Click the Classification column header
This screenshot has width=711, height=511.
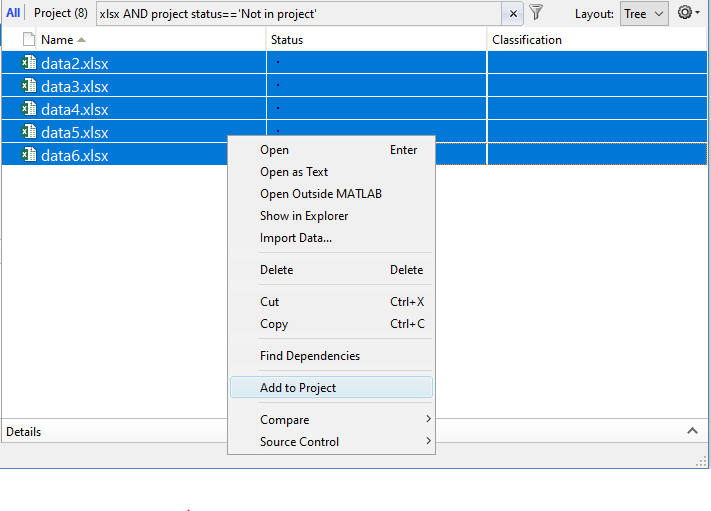pos(597,40)
